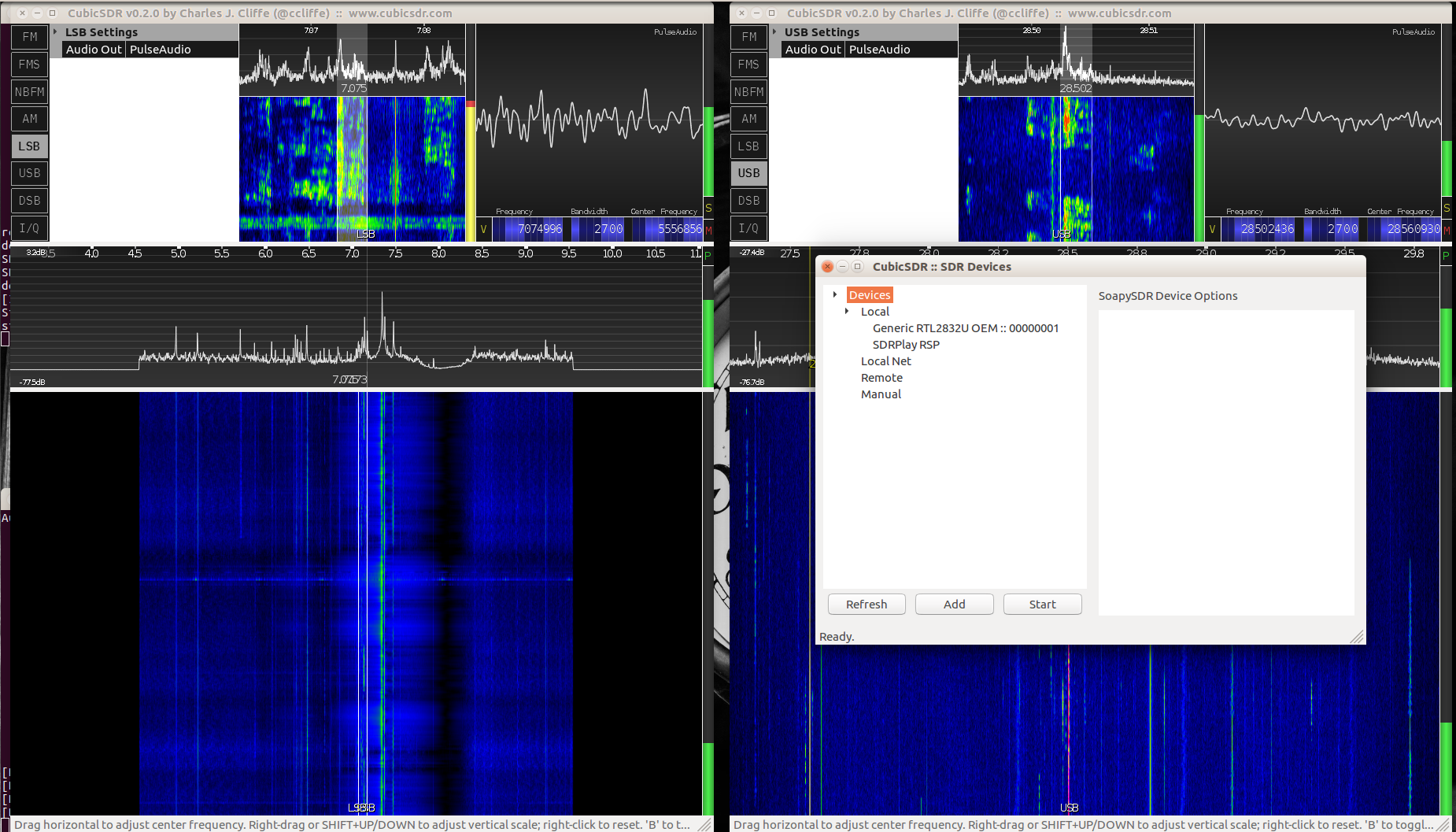Screen dimensions: 1456x832
Task: Select SDRPlay RSP device
Action: (906, 345)
